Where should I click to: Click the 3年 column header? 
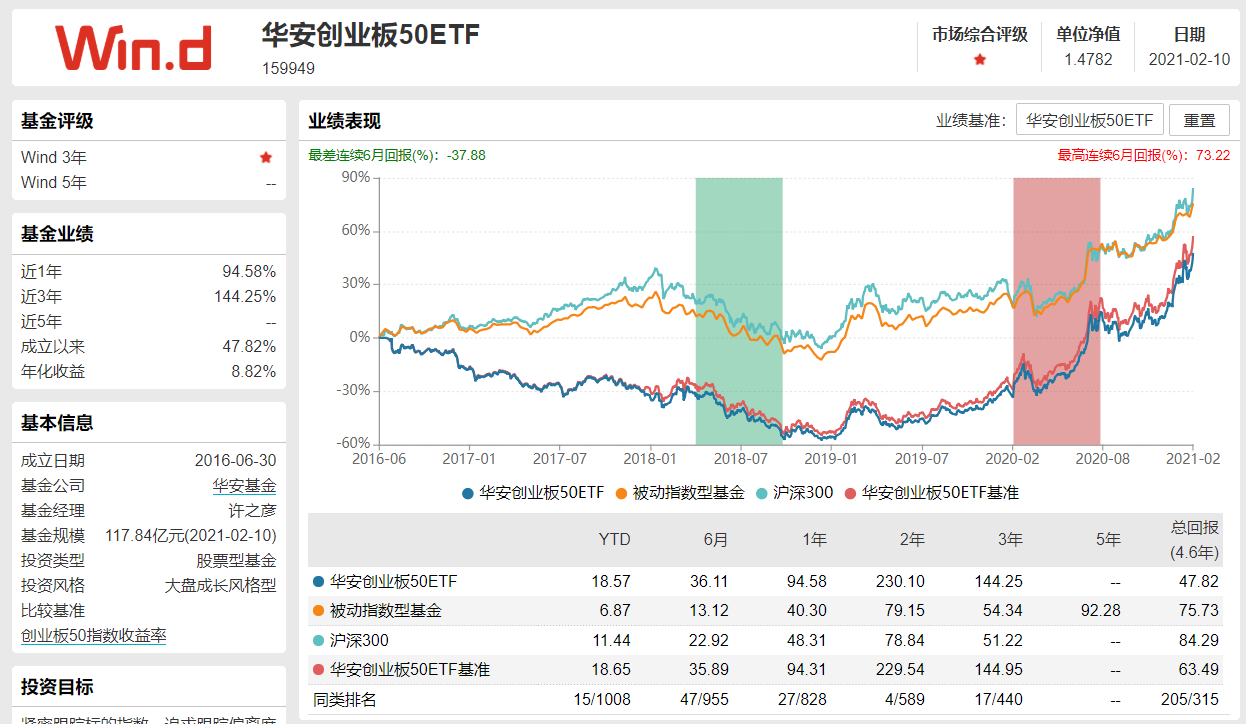tap(1010, 539)
